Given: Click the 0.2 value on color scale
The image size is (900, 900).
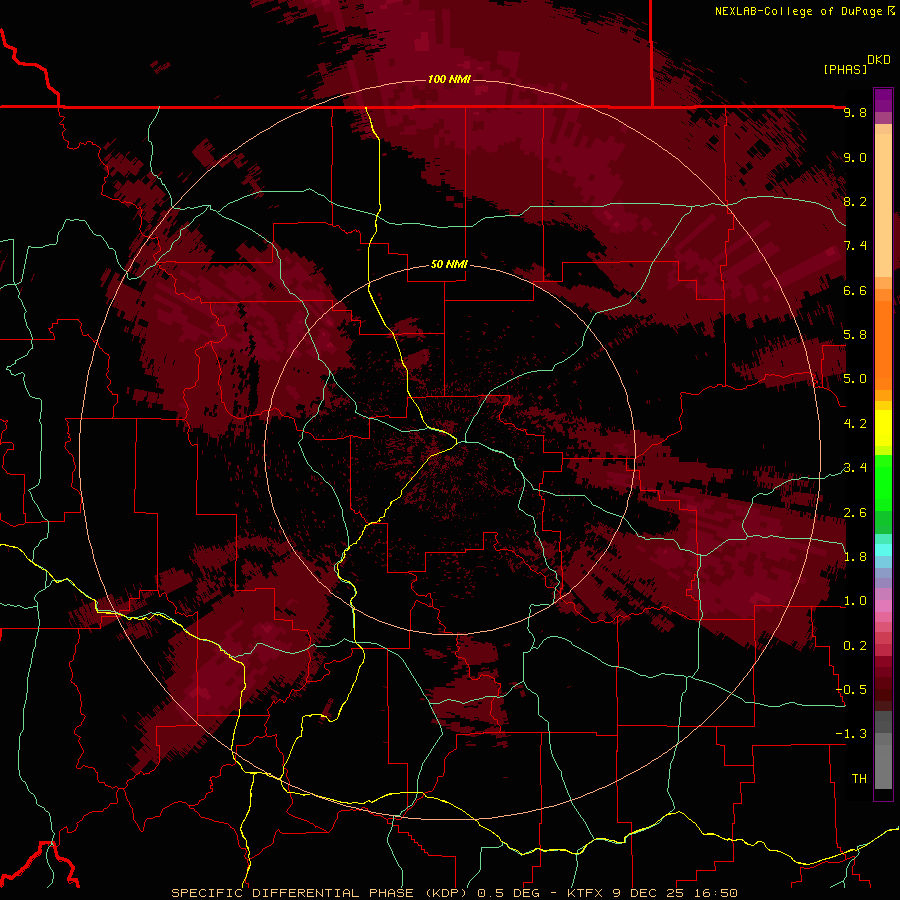Looking at the screenshot, I should point(855,646).
